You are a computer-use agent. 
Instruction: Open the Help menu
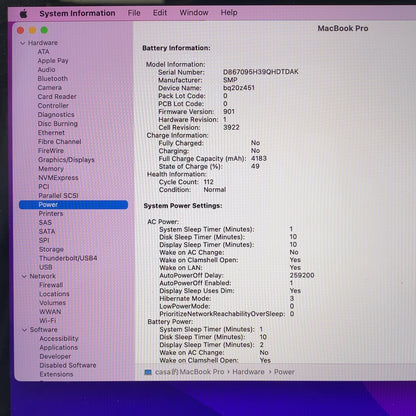(229, 13)
